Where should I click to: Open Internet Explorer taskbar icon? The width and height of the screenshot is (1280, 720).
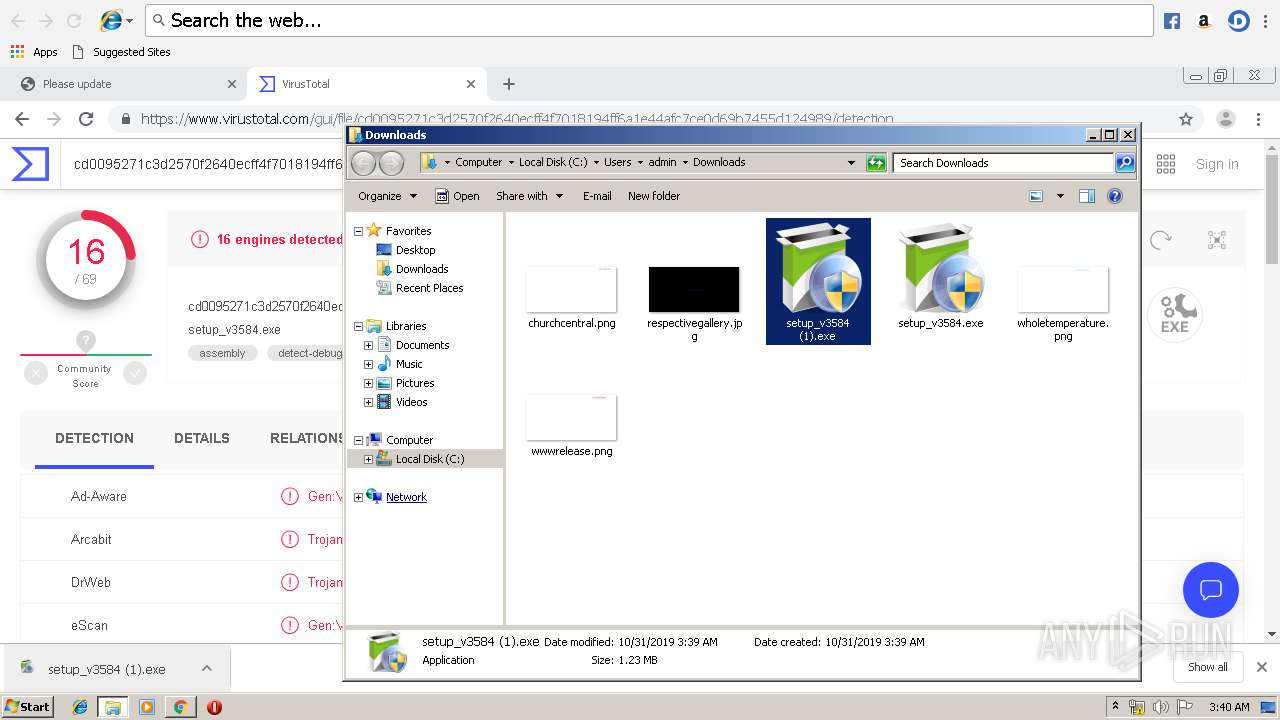[80, 707]
